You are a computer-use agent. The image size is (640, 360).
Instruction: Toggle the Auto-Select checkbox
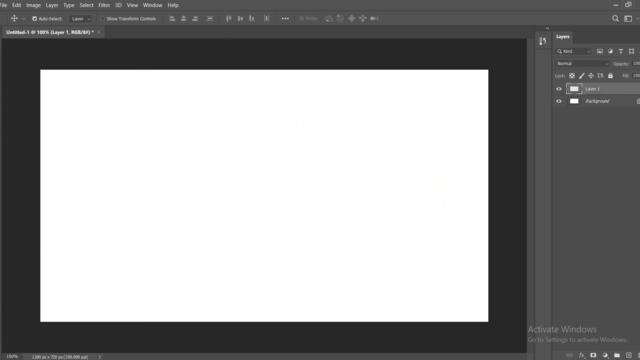[x=34, y=19]
